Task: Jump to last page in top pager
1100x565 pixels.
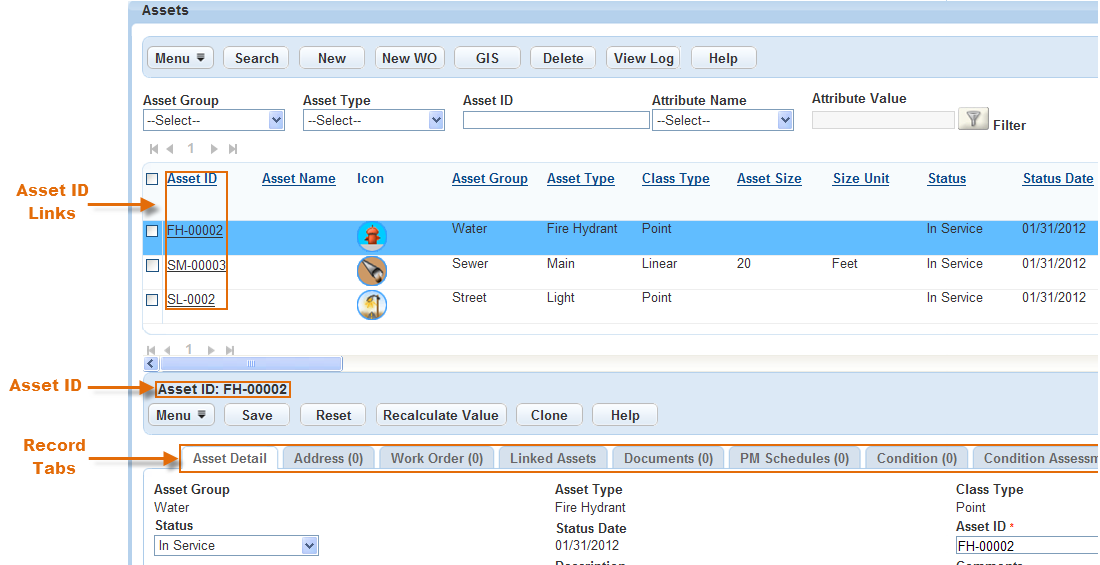Action: (233, 149)
